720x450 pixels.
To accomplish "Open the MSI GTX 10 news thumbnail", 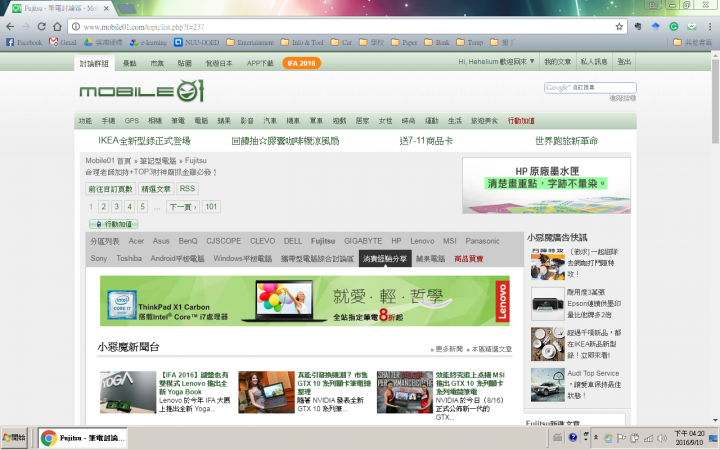I will [x=405, y=392].
